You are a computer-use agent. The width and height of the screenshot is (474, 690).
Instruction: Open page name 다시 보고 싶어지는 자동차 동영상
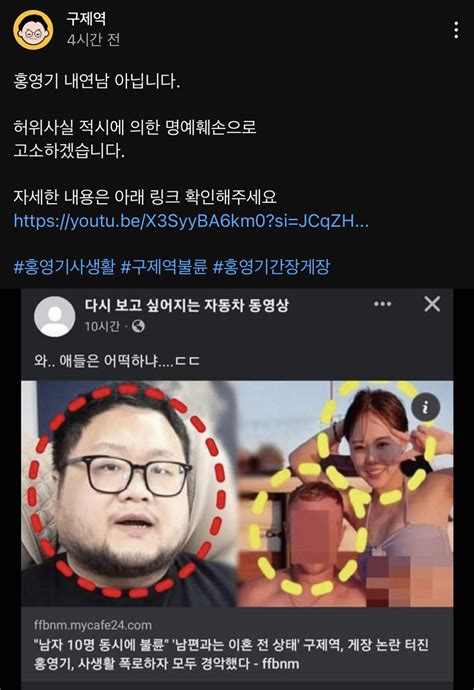[187, 305]
